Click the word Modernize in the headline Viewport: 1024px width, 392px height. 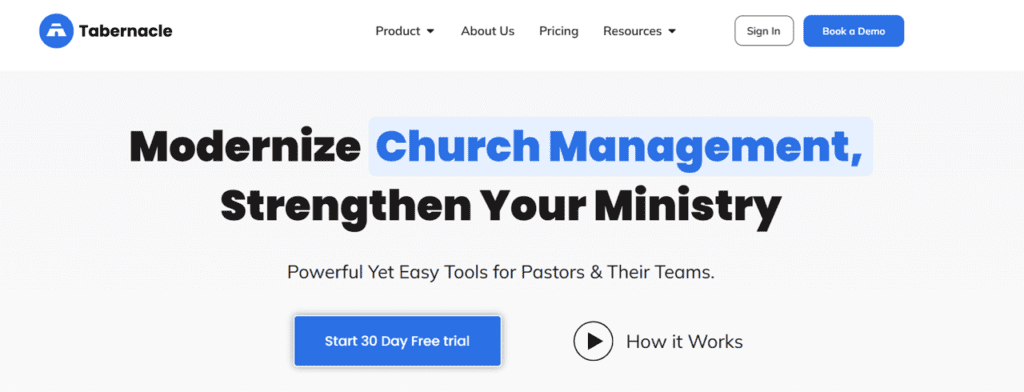[245, 147]
